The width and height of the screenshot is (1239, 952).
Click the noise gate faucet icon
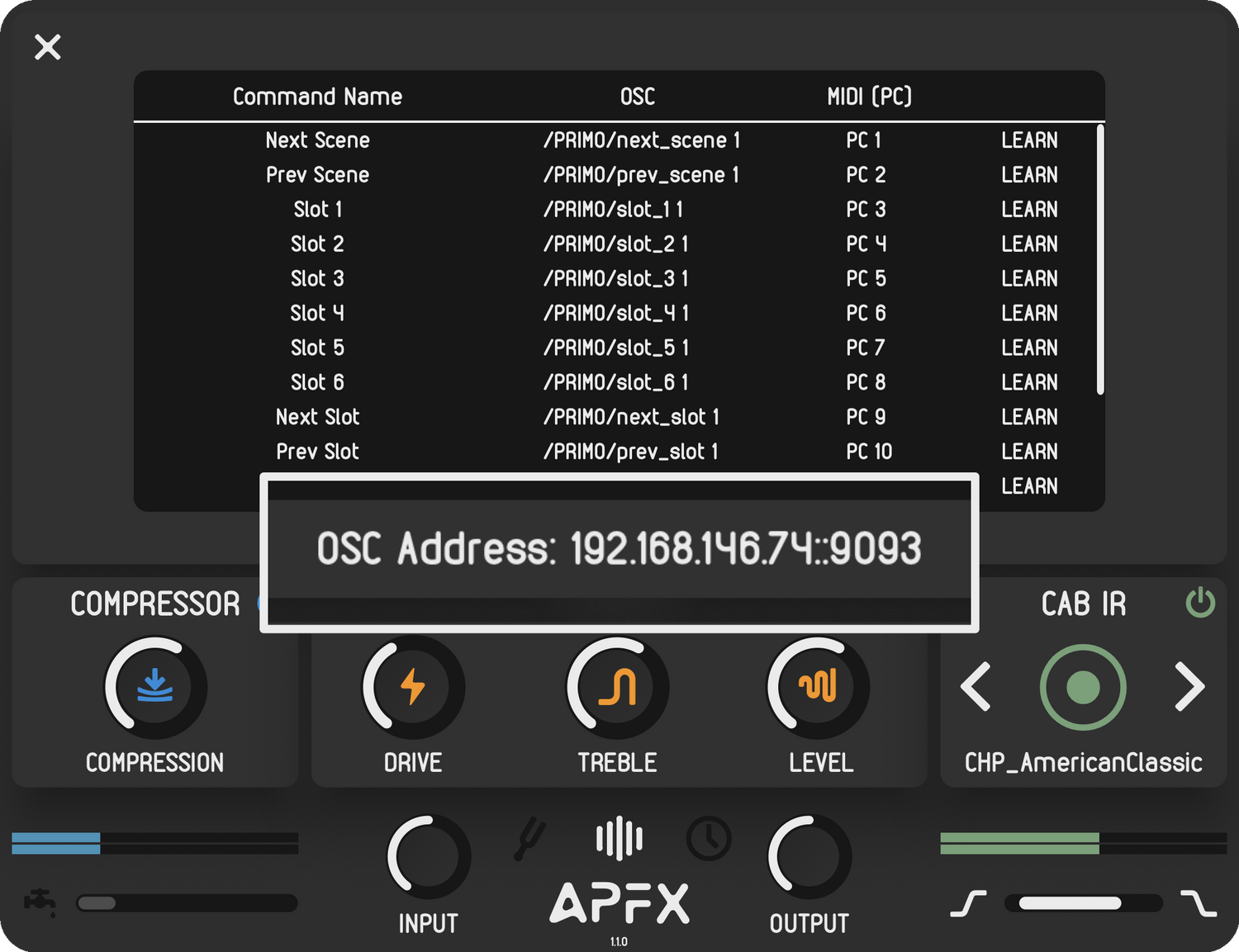(40, 902)
